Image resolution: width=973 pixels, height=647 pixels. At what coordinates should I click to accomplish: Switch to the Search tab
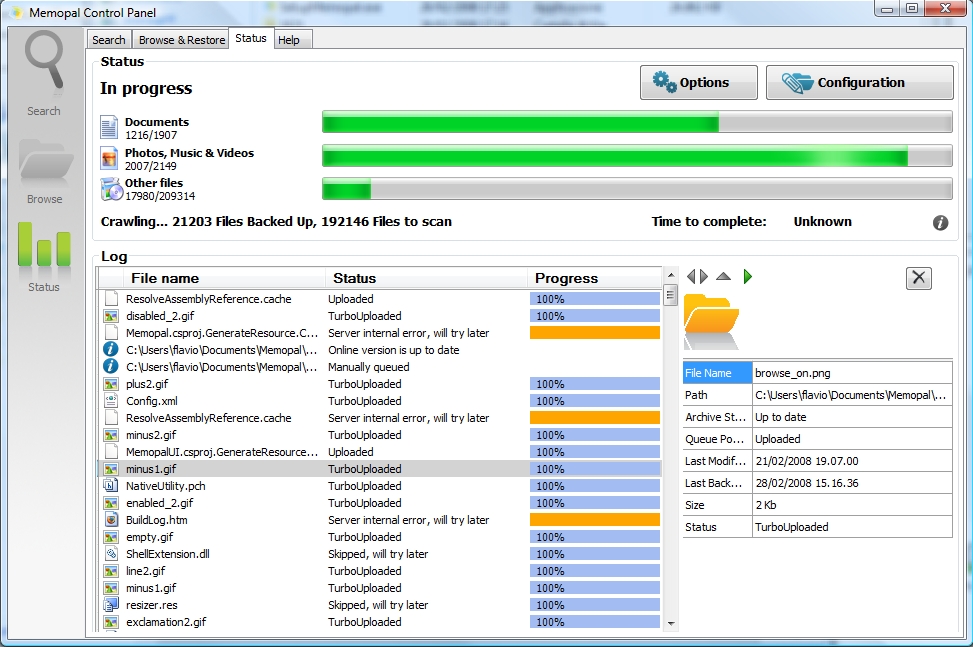109,40
